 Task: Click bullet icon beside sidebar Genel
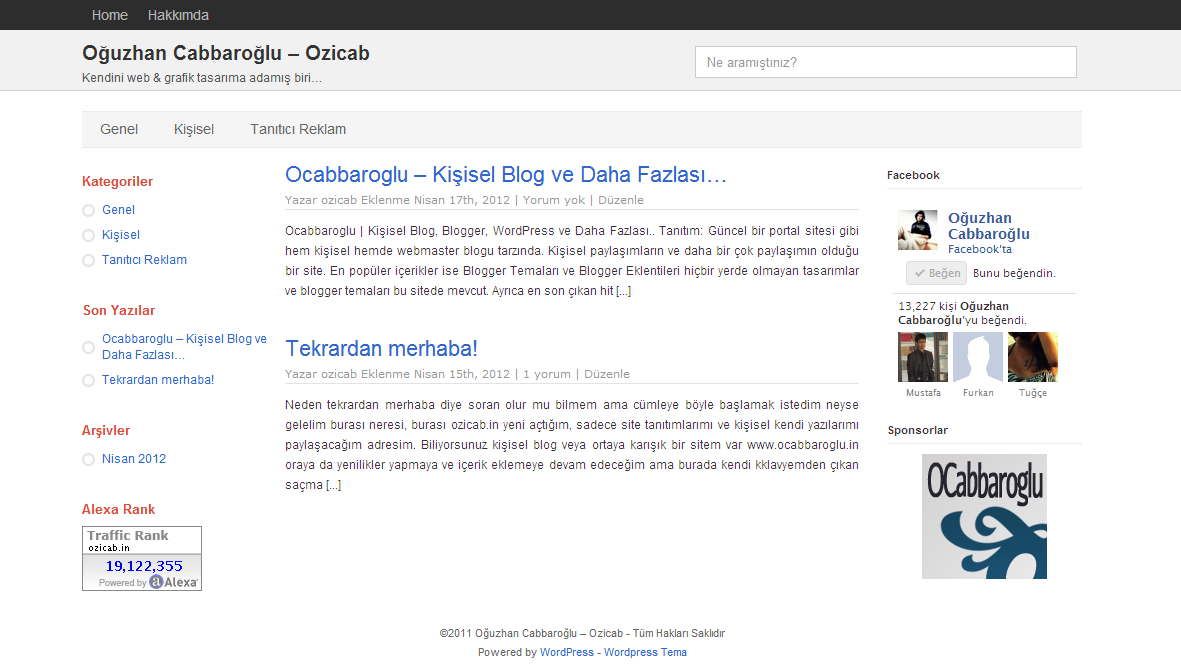[88, 210]
